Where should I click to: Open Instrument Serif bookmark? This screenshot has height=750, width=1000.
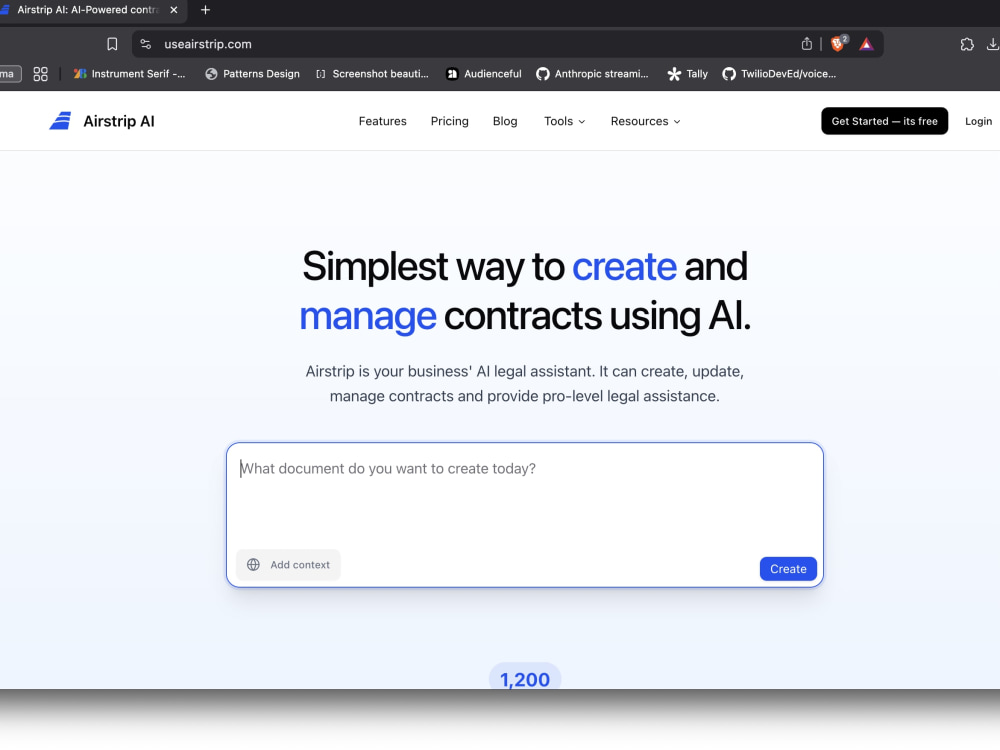click(x=129, y=74)
